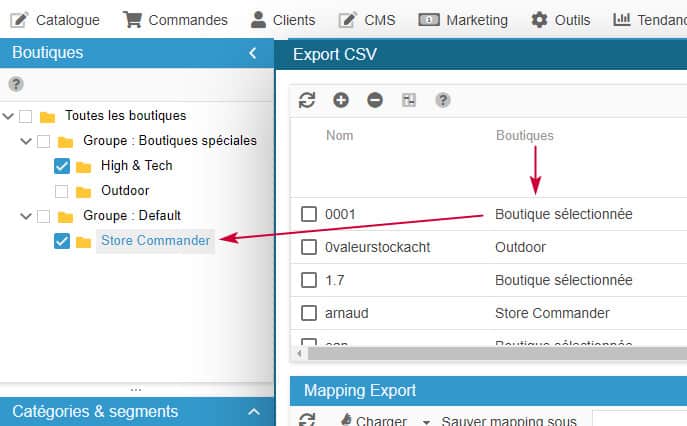Open the Marketing menu
The width and height of the screenshot is (687, 426).
pyautogui.click(x=463, y=19)
